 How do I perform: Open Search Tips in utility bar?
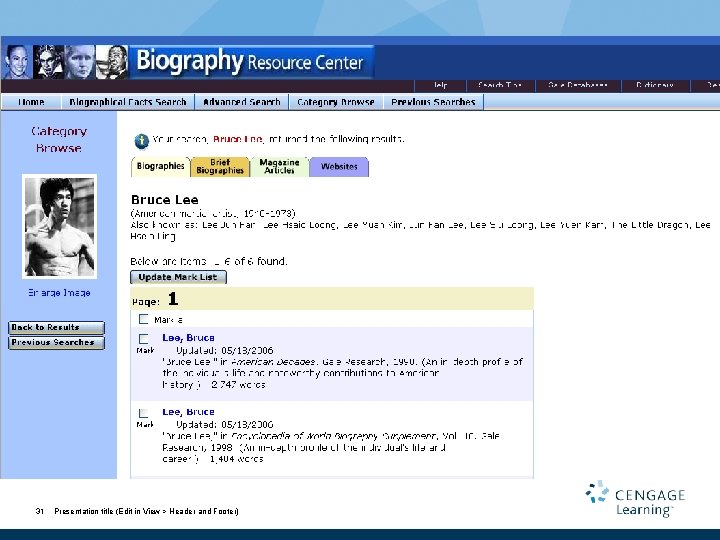pyautogui.click(x=500, y=85)
